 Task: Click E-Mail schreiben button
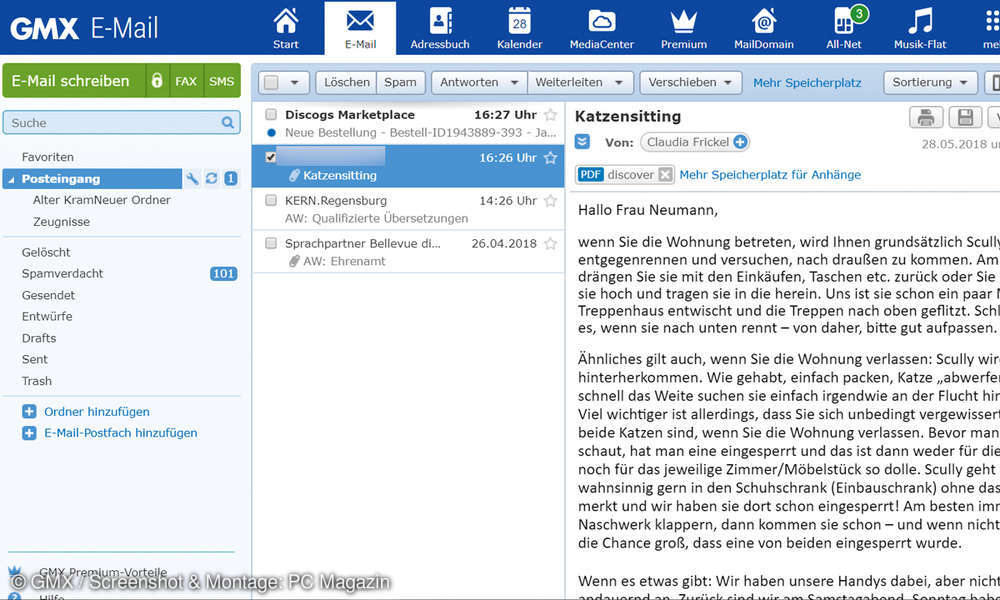[x=74, y=80]
